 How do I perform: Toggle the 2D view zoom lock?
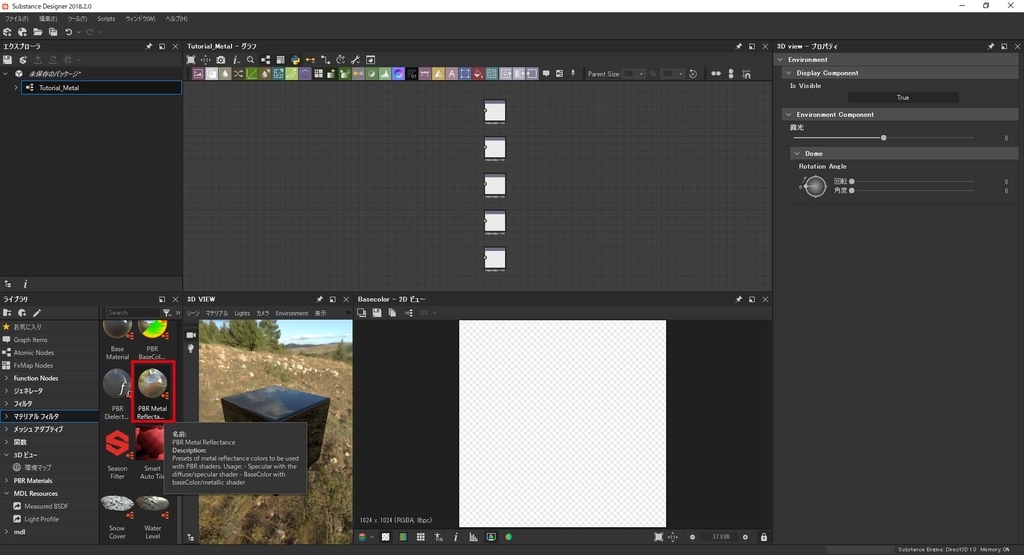(763, 537)
